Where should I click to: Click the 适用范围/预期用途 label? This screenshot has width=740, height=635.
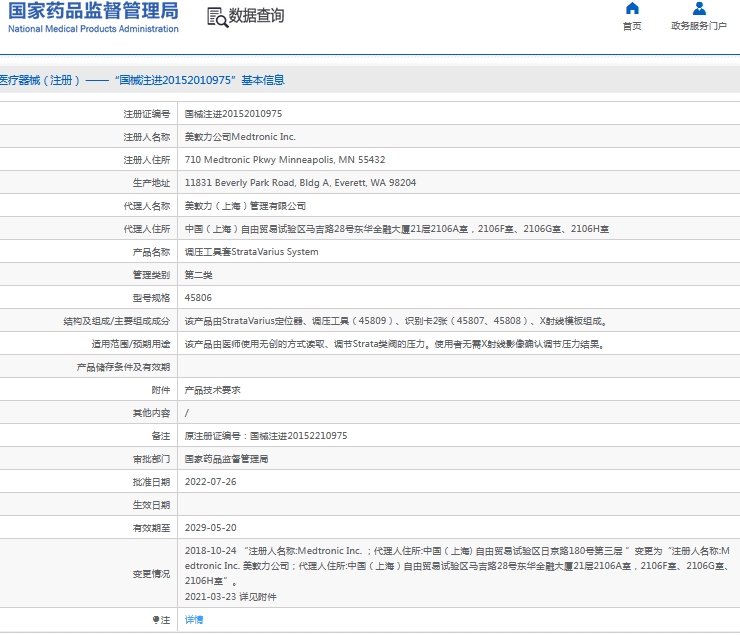point(131,344)
